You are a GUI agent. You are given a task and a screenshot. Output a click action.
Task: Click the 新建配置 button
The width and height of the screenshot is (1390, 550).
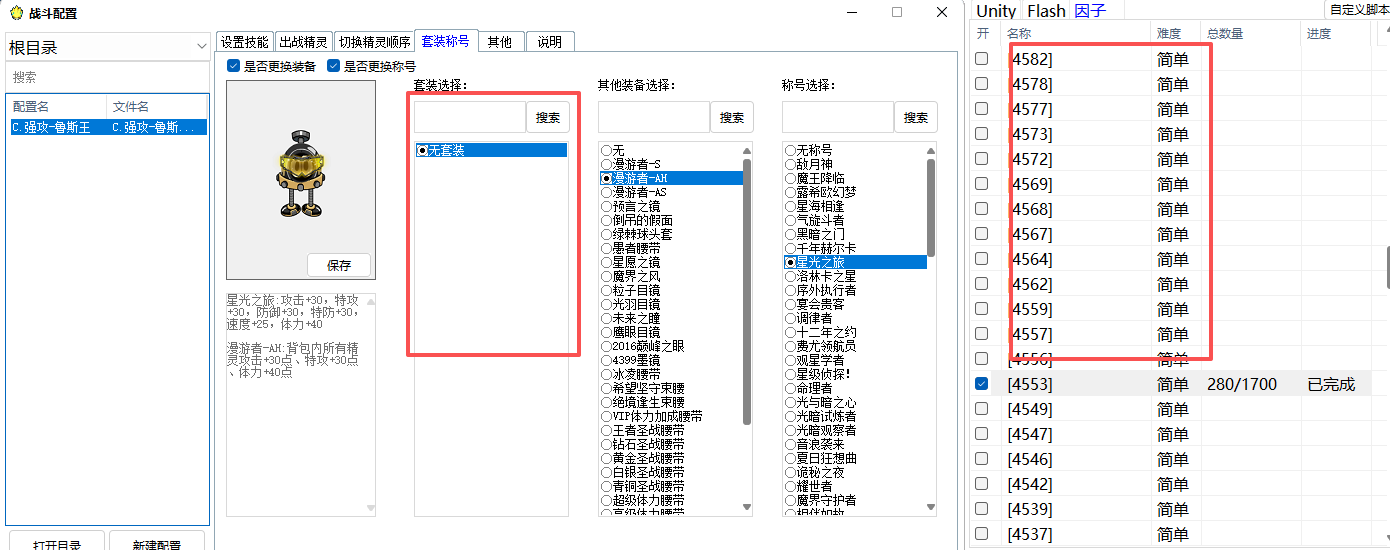(157, 542)
